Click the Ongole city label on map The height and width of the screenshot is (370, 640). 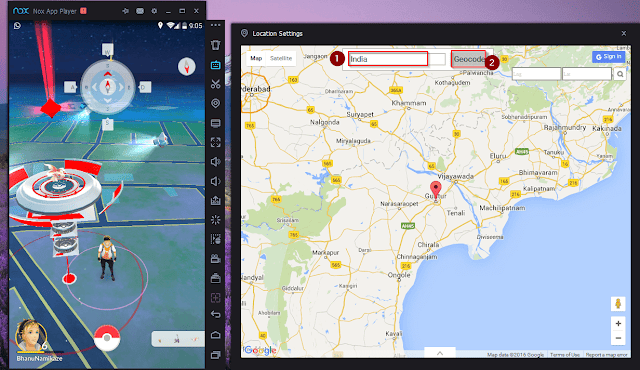tap(399, 275)
